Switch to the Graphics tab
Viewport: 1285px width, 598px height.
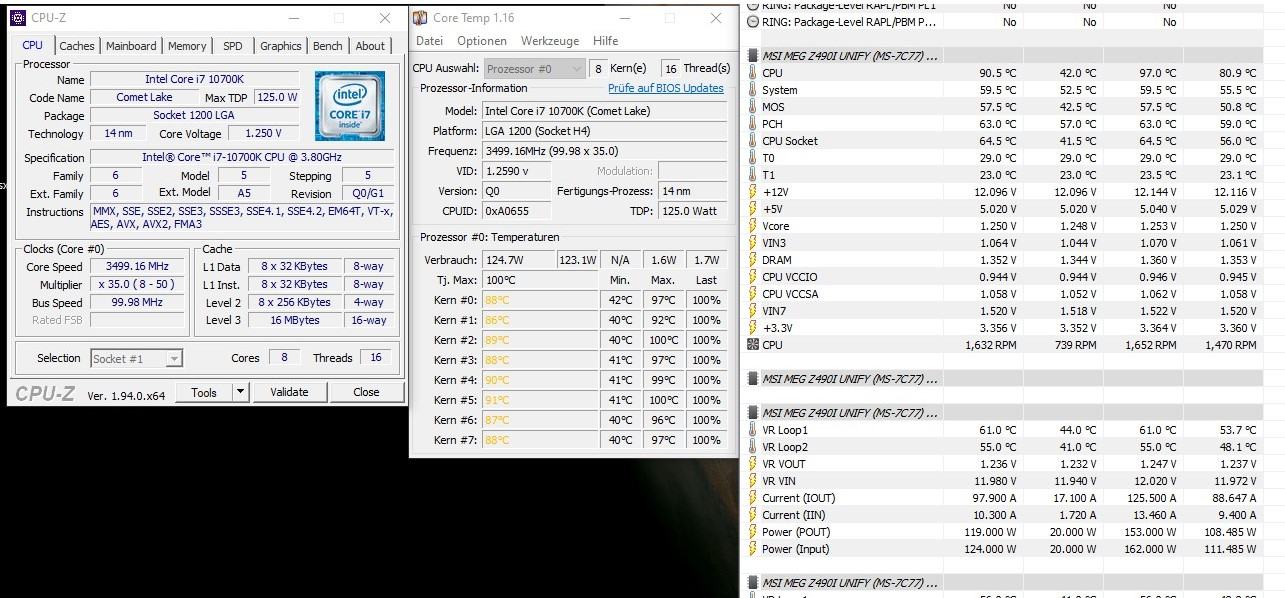click(x=281, y=46)
